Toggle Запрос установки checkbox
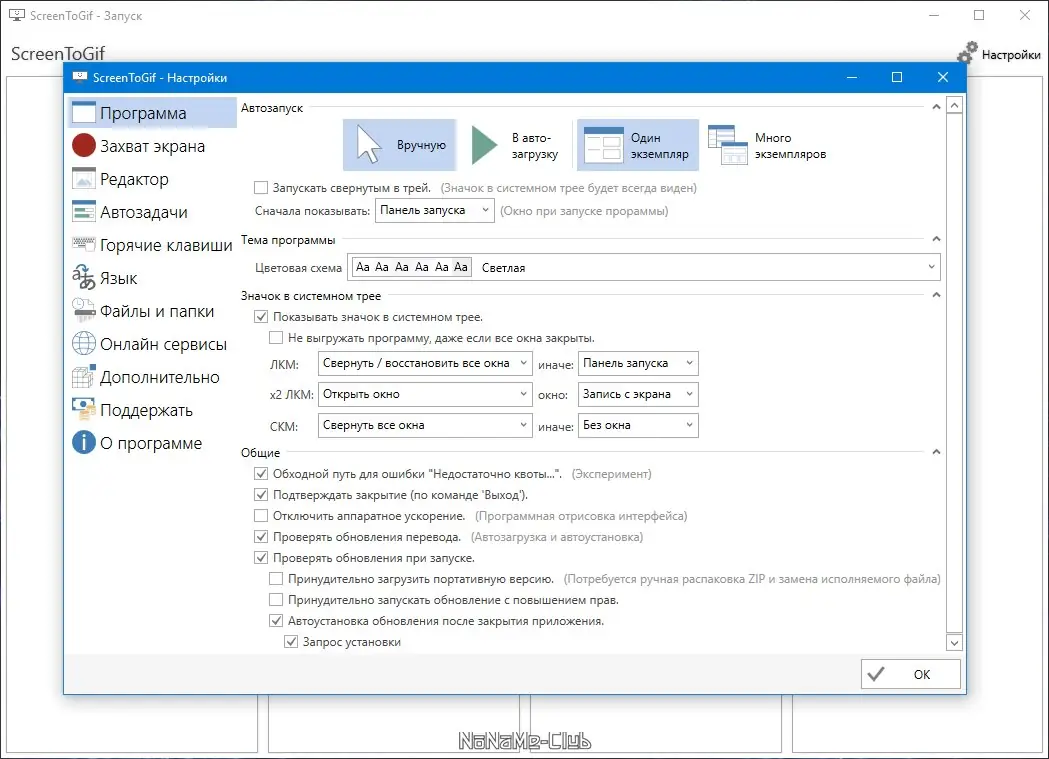Image resolution: width=1049 pixels, height=759 pixels. (291, 641)
